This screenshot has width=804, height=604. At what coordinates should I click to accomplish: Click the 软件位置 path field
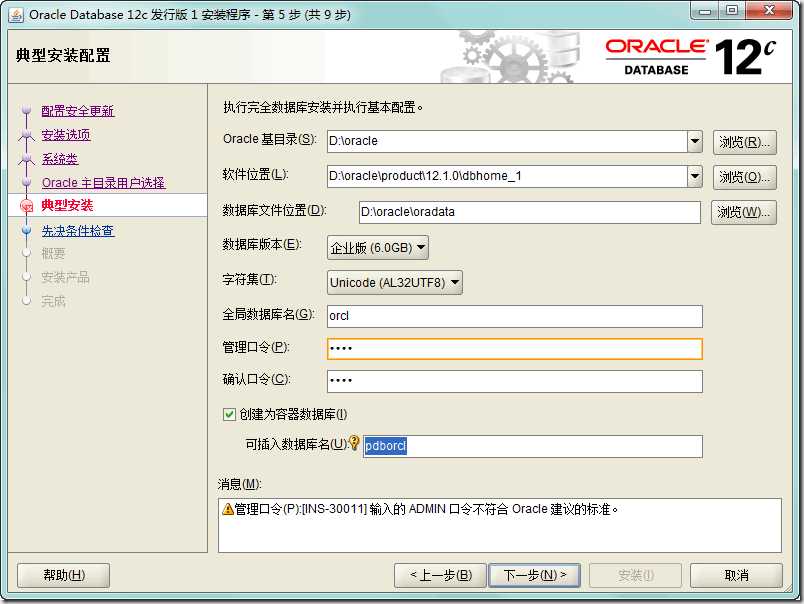(507, 176)
